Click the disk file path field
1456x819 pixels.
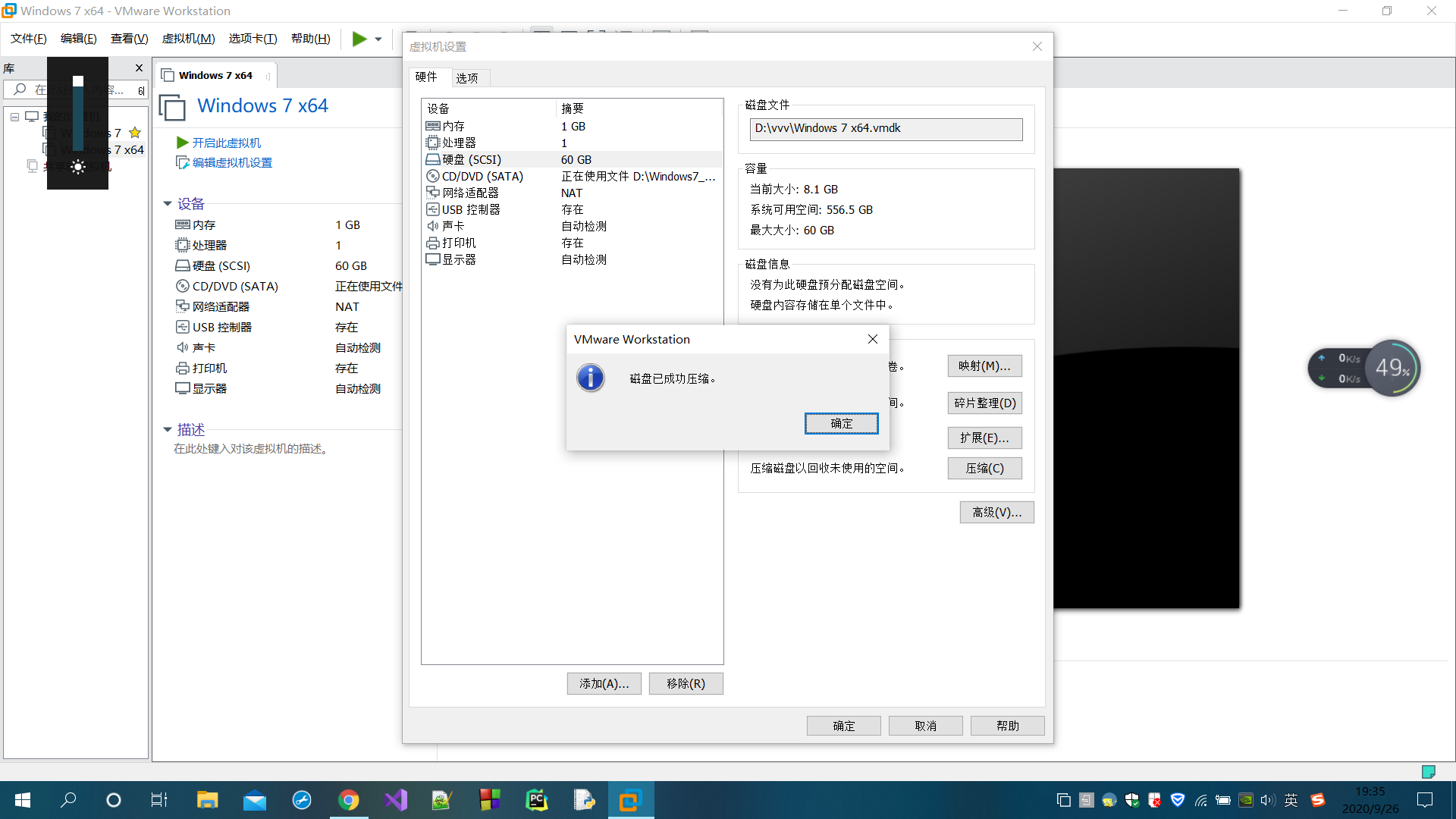[885, 129]
